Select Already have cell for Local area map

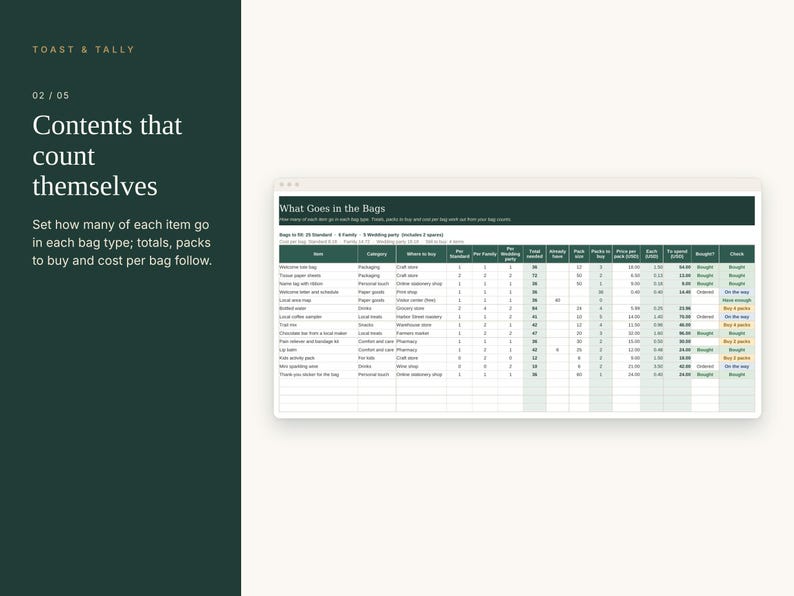click(557, 300)
